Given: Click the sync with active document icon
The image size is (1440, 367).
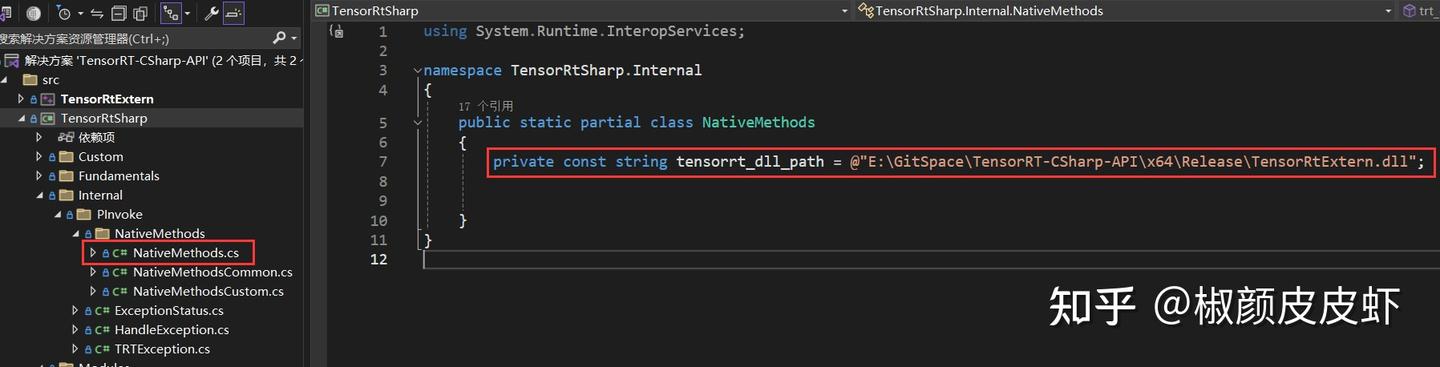Looking at the screenshot, I should pos(97,13).
